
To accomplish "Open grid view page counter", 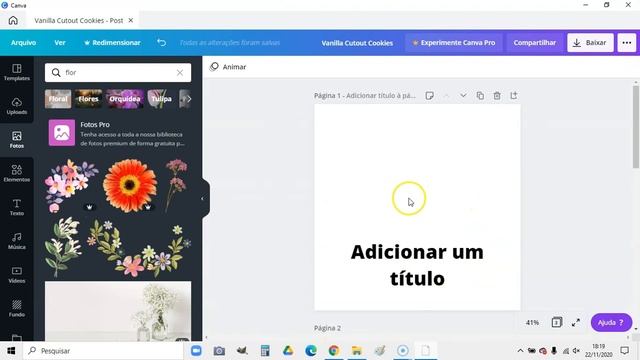I will click(557, 322).
